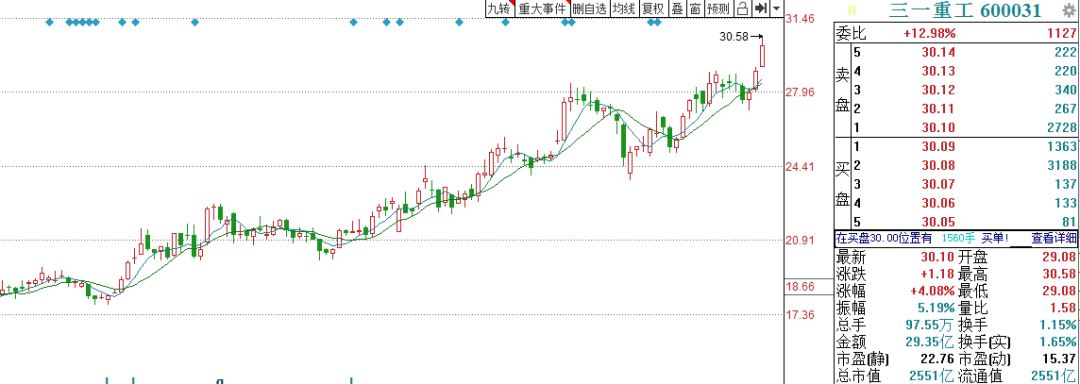Open the 预测 forecast tab
The image size is (1080, 384).
(x=718, y=8)
